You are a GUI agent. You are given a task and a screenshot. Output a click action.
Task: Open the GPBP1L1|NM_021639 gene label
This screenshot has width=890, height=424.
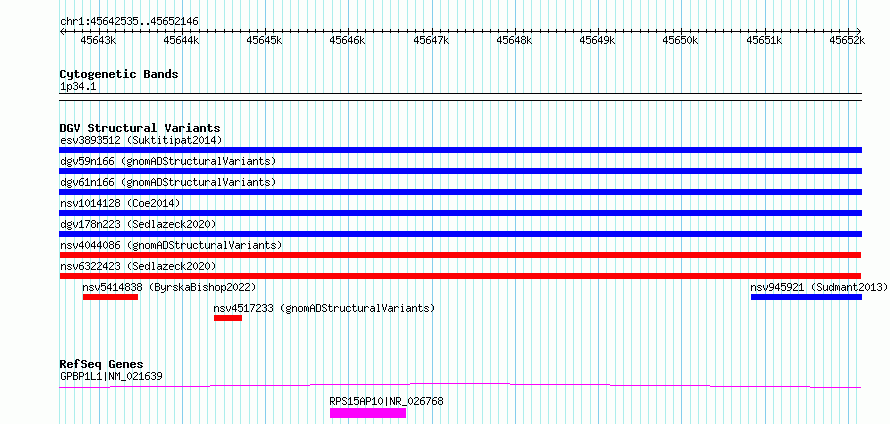112,376
